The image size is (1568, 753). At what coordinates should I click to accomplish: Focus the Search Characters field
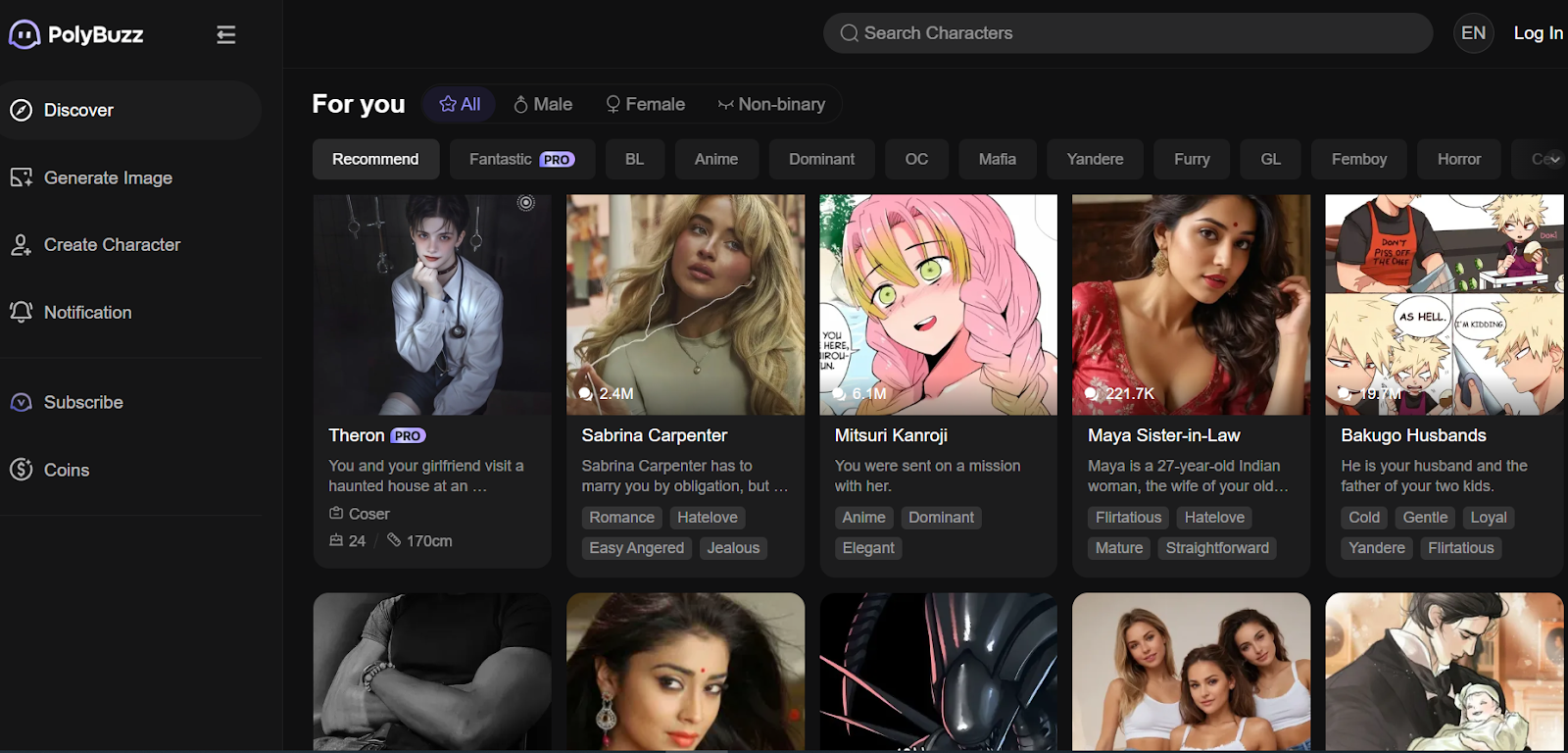click(1128, 33)
